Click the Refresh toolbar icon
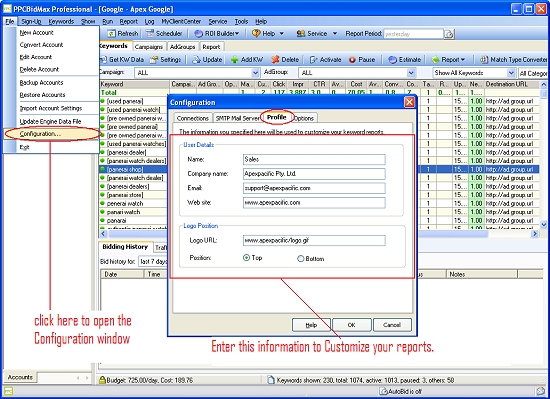The width and height of the screenshot is (550, 399). [112, 34]
